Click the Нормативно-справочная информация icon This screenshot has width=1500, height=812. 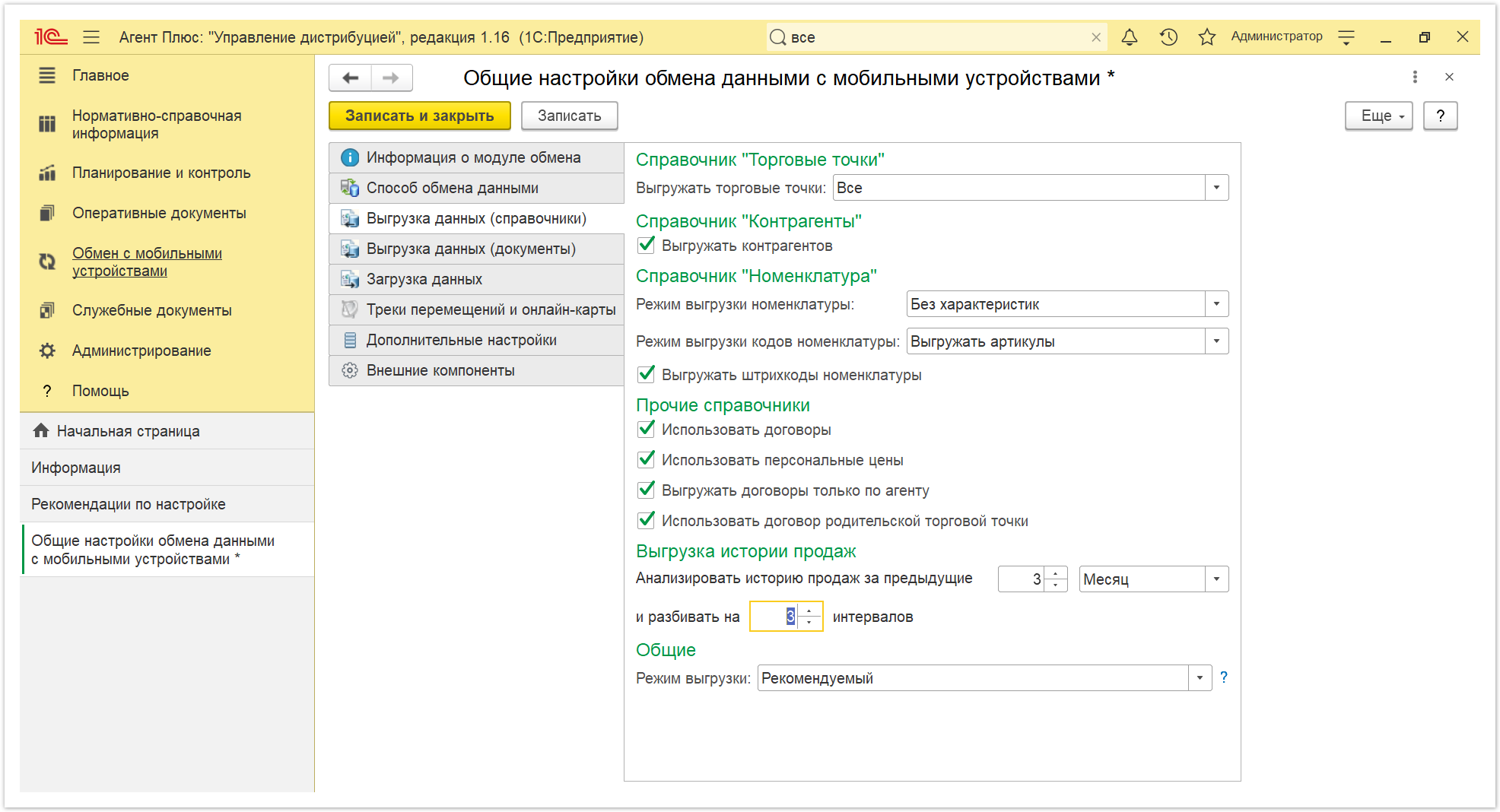pos(47,124)
